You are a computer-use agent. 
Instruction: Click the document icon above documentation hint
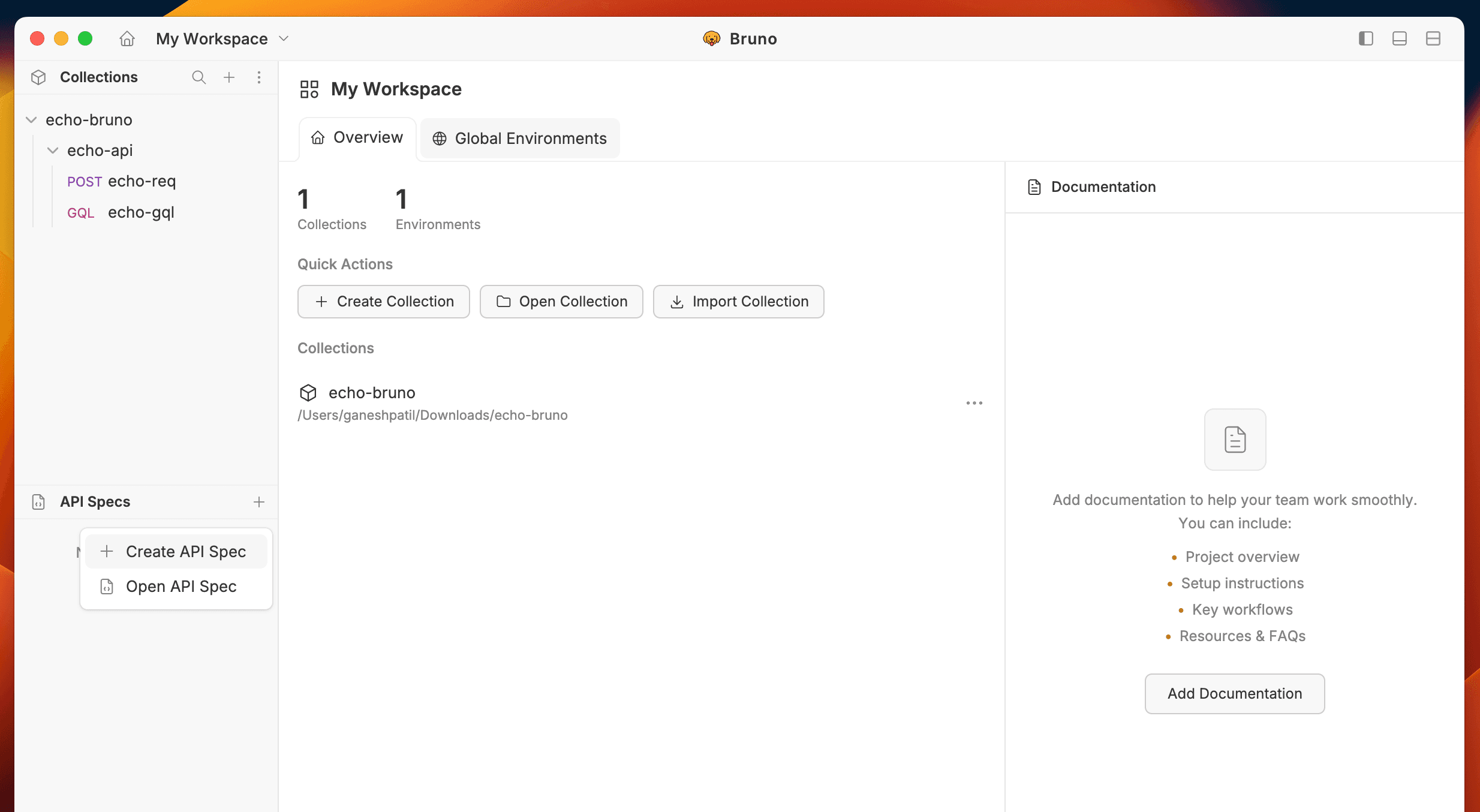[1235, 440]
